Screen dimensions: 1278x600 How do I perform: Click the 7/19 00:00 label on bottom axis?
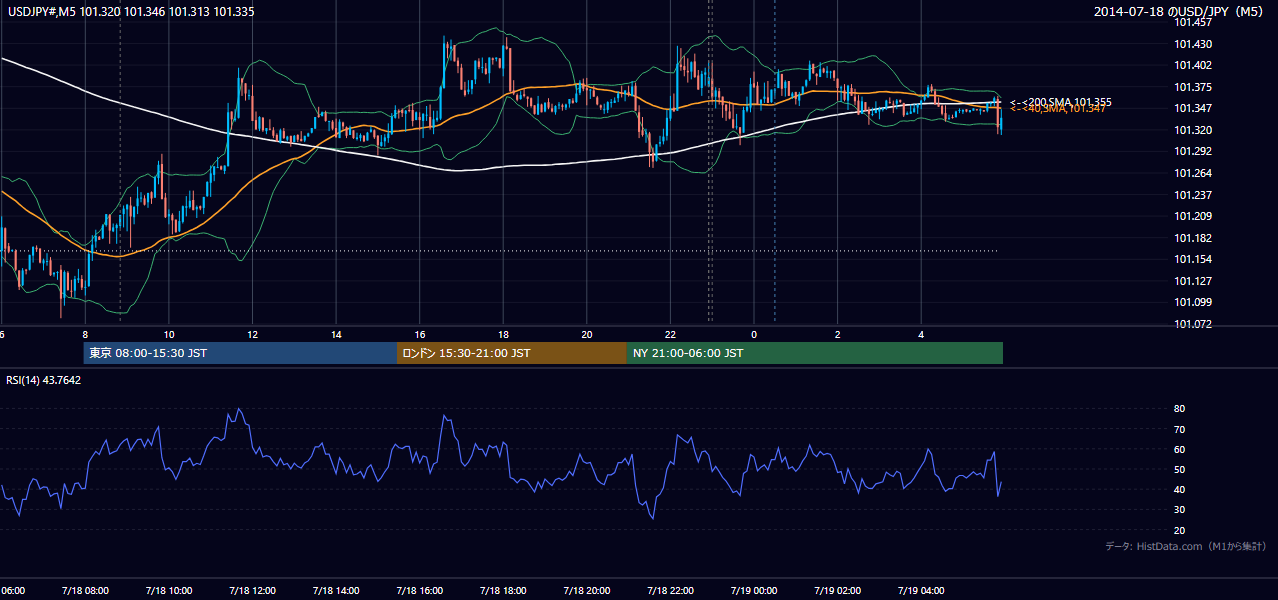(753, 590)
